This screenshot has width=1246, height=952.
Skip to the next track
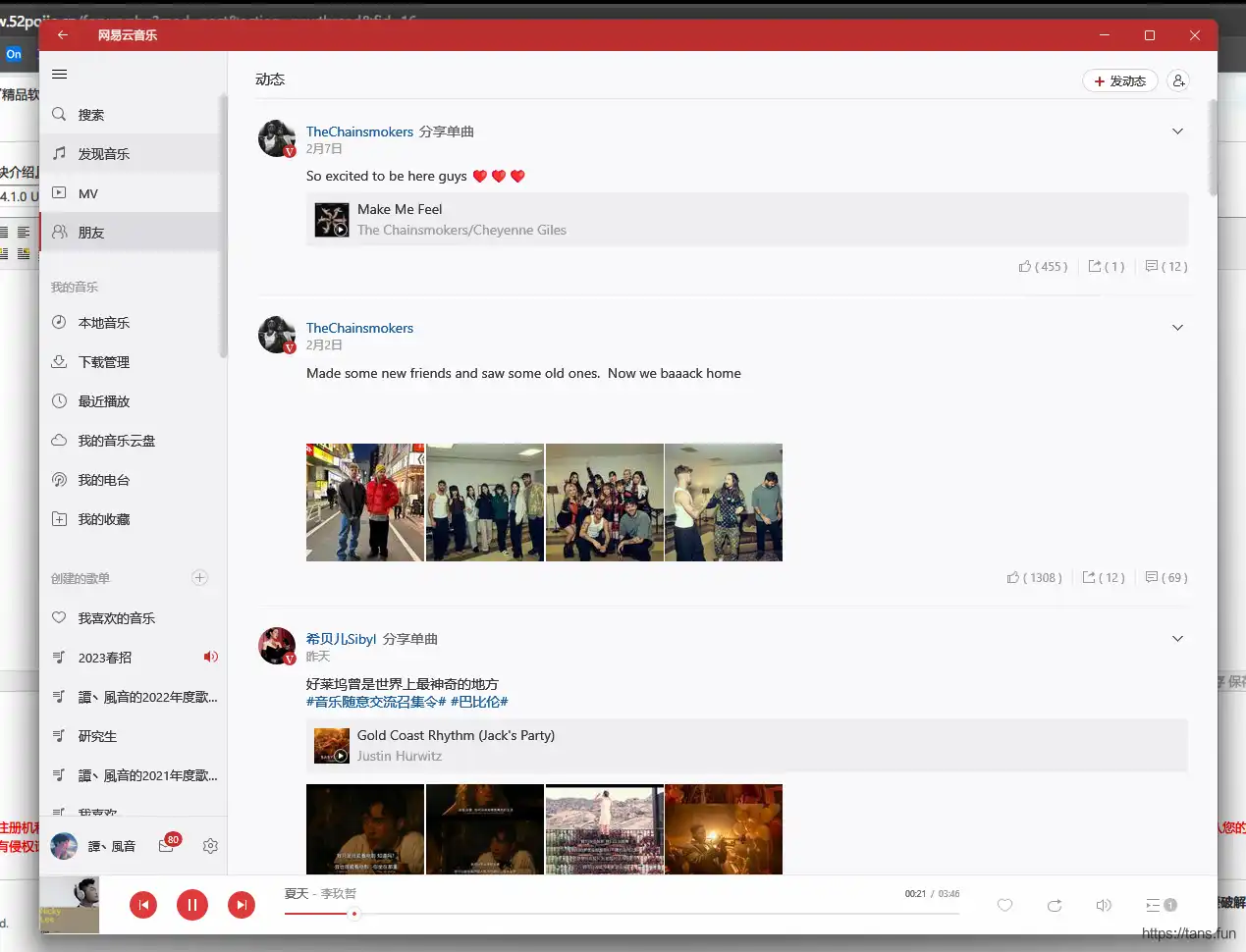(242, 905)
